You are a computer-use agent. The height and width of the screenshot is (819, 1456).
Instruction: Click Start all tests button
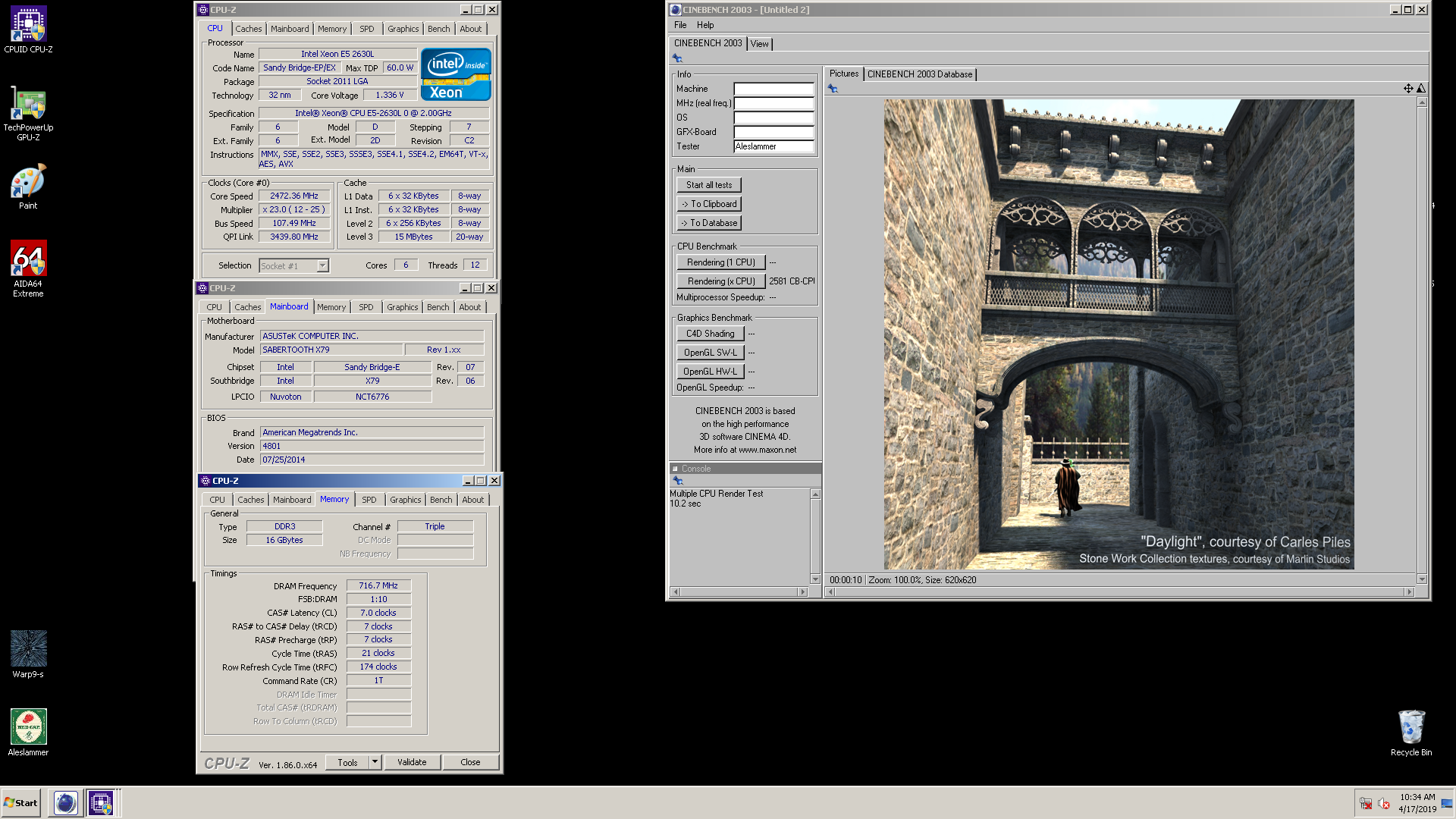[x=709, y=185]
